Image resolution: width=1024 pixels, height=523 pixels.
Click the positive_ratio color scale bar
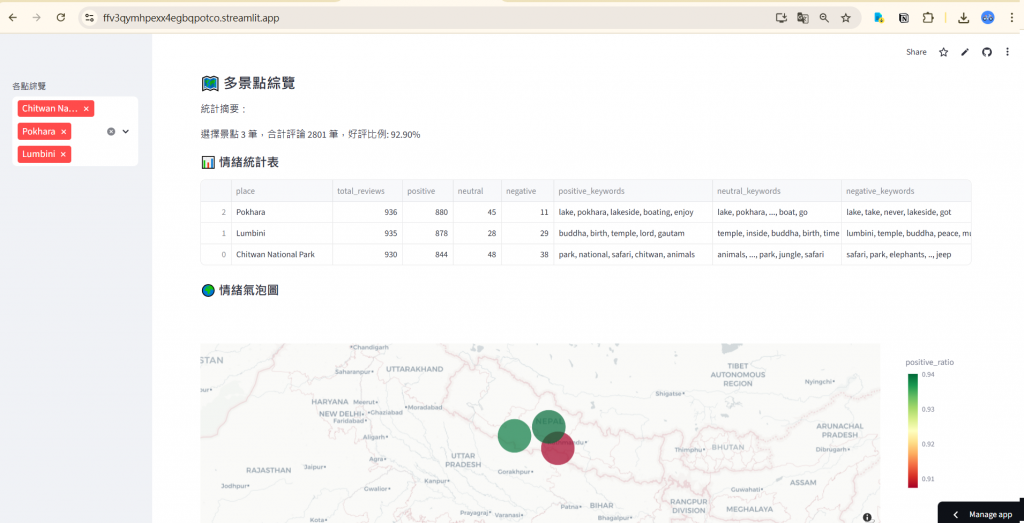click(912, 431)
